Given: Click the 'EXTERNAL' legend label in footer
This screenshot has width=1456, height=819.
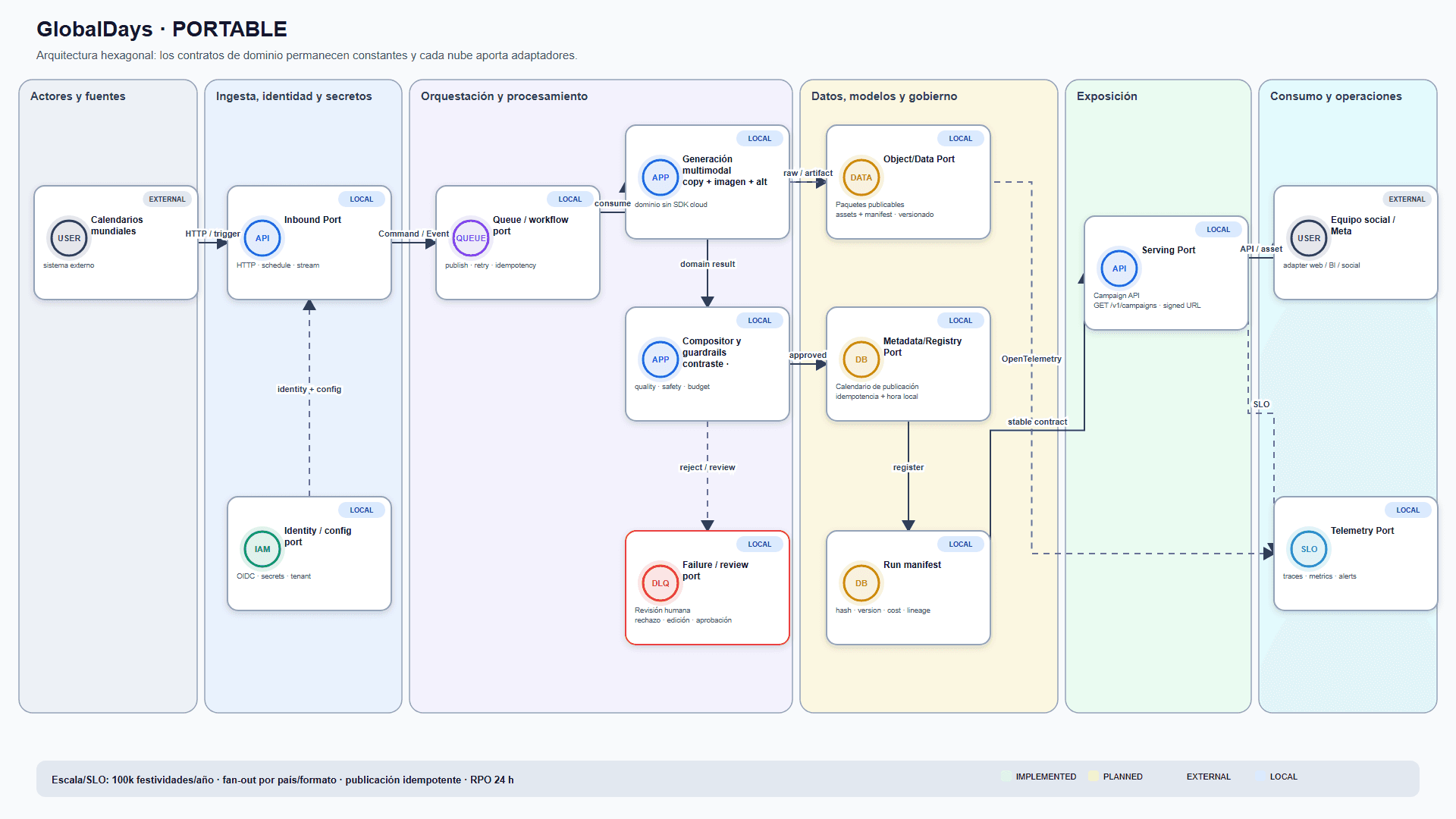Looking at the screenshot, I should point(1209,777).
